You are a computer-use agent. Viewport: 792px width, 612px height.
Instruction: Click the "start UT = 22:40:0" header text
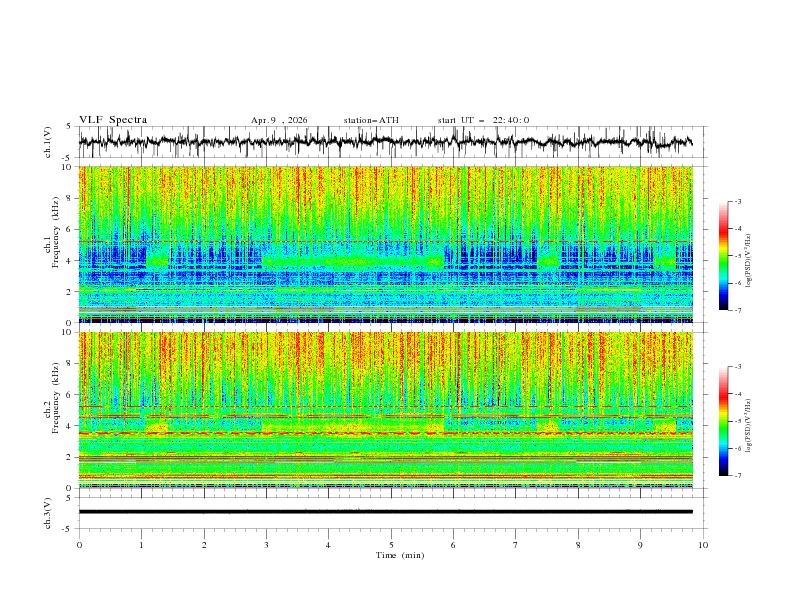coord(483,120)
